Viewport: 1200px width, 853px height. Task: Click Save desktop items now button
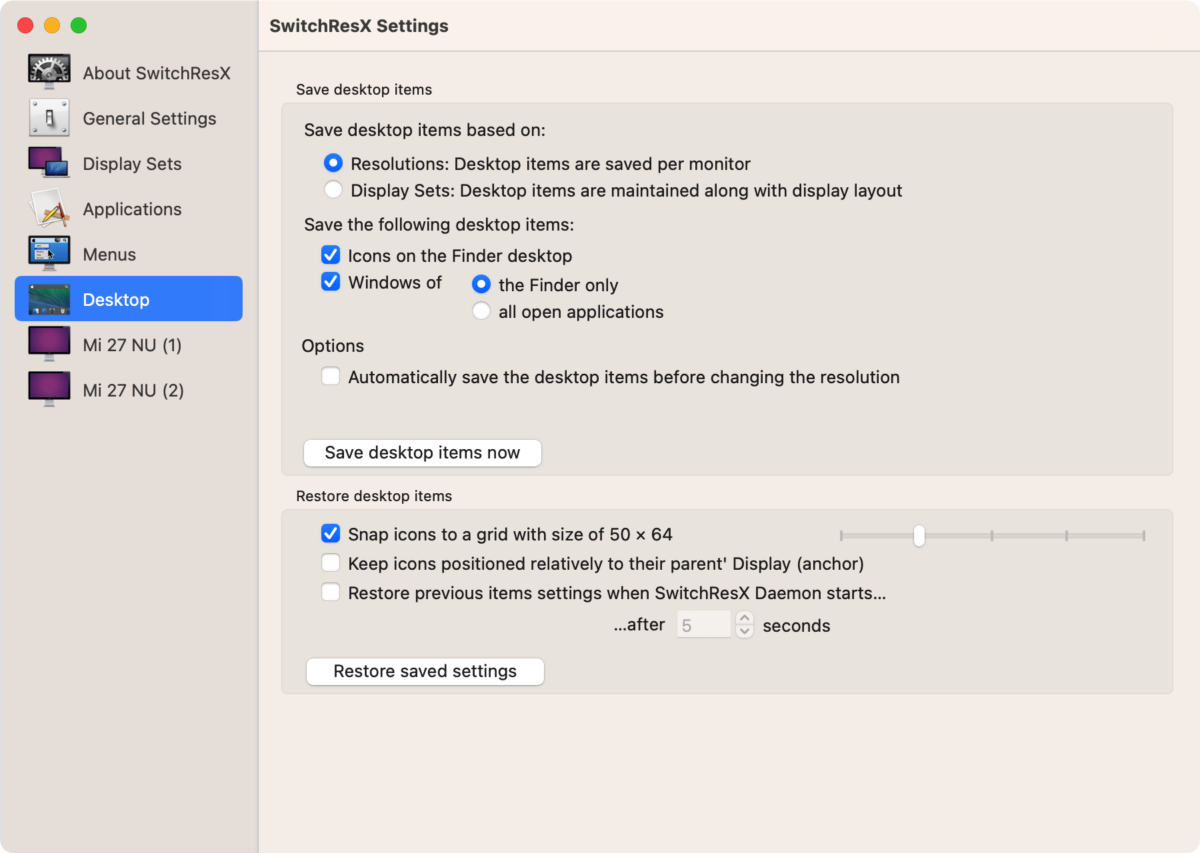tap(422, 453)
